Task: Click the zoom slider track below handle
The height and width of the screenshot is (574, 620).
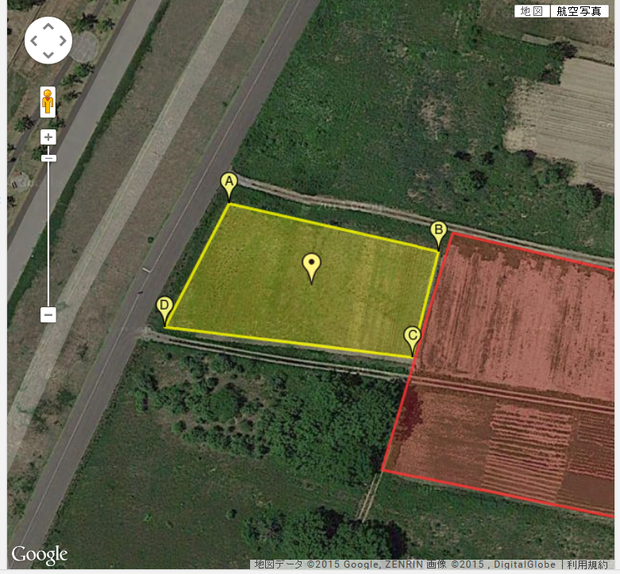Action: [x=48, y=235]
